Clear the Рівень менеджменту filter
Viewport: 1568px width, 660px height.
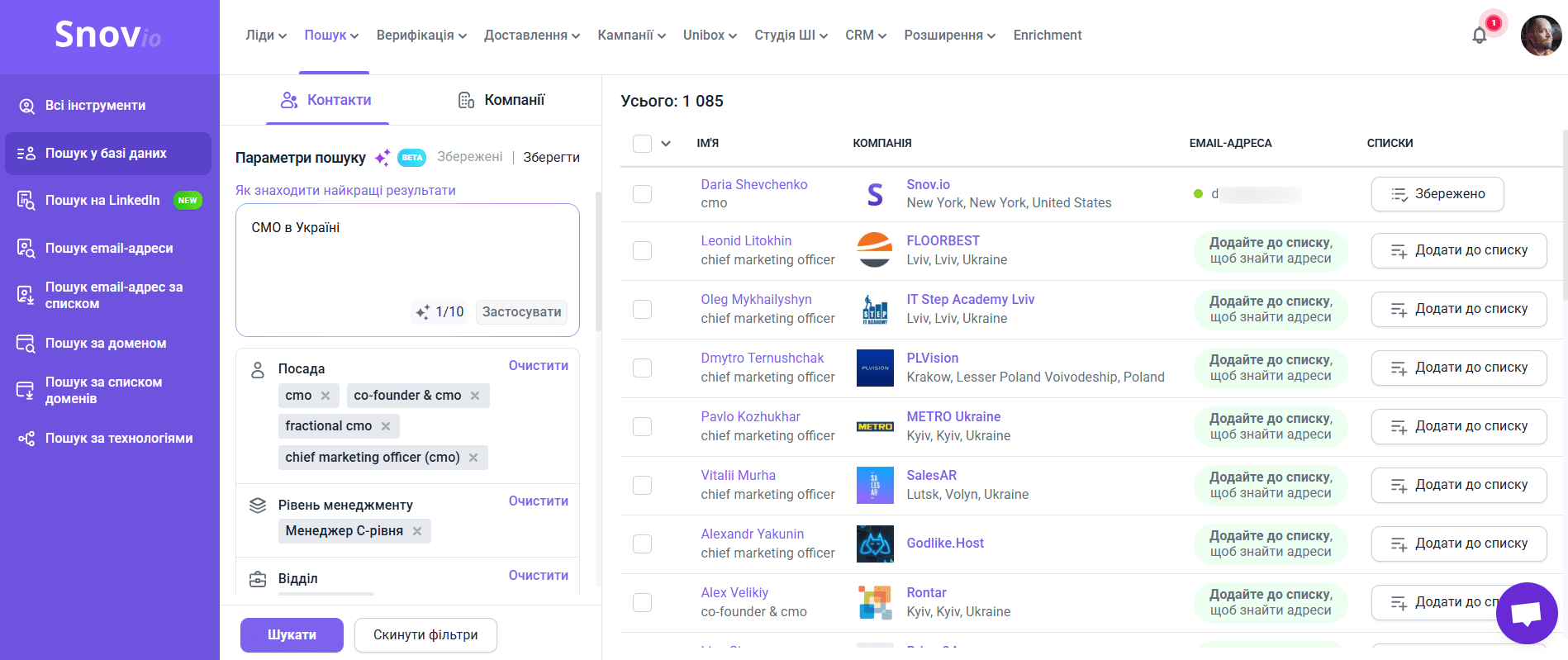[x=539, y=501]
